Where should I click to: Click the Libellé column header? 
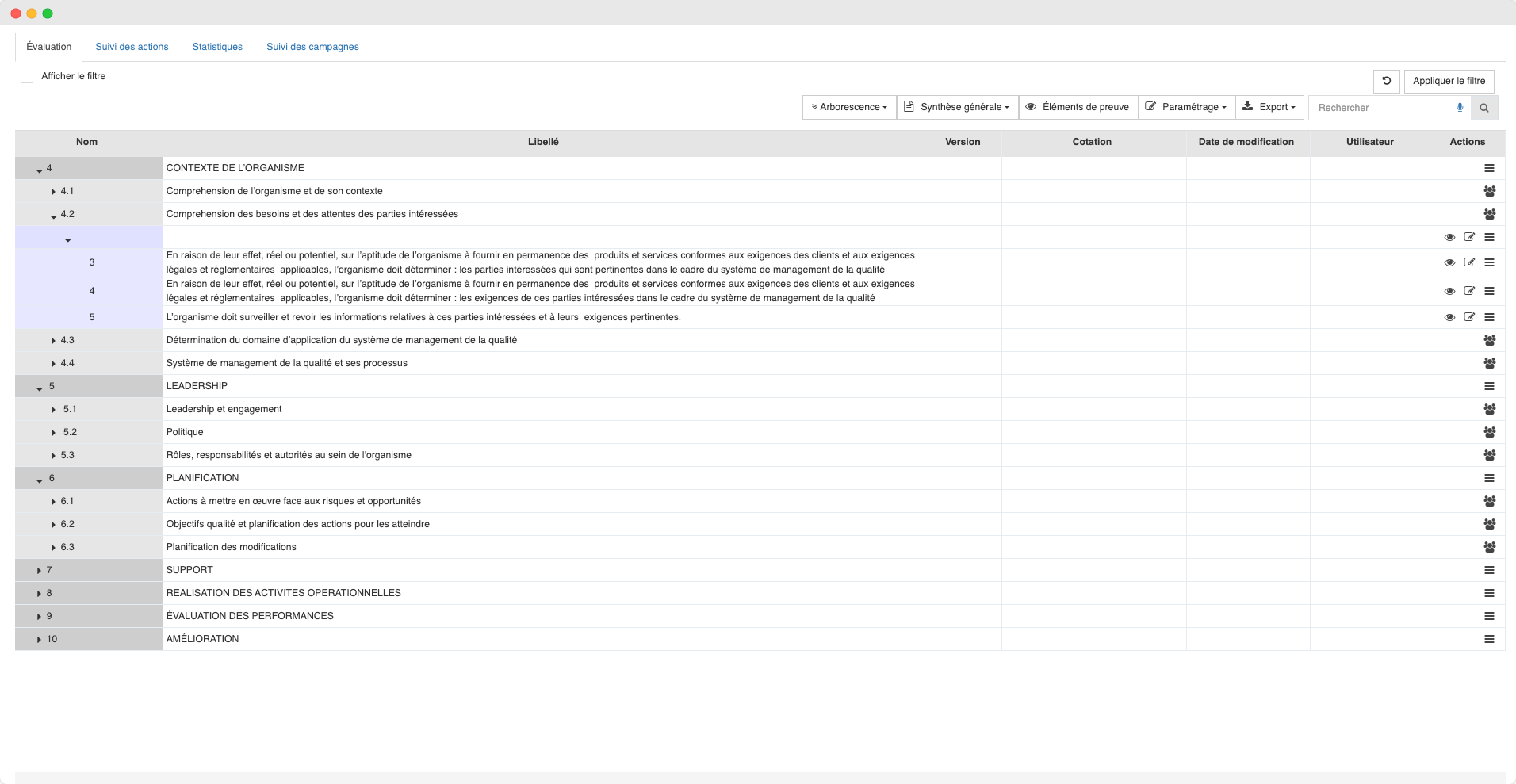544,142
